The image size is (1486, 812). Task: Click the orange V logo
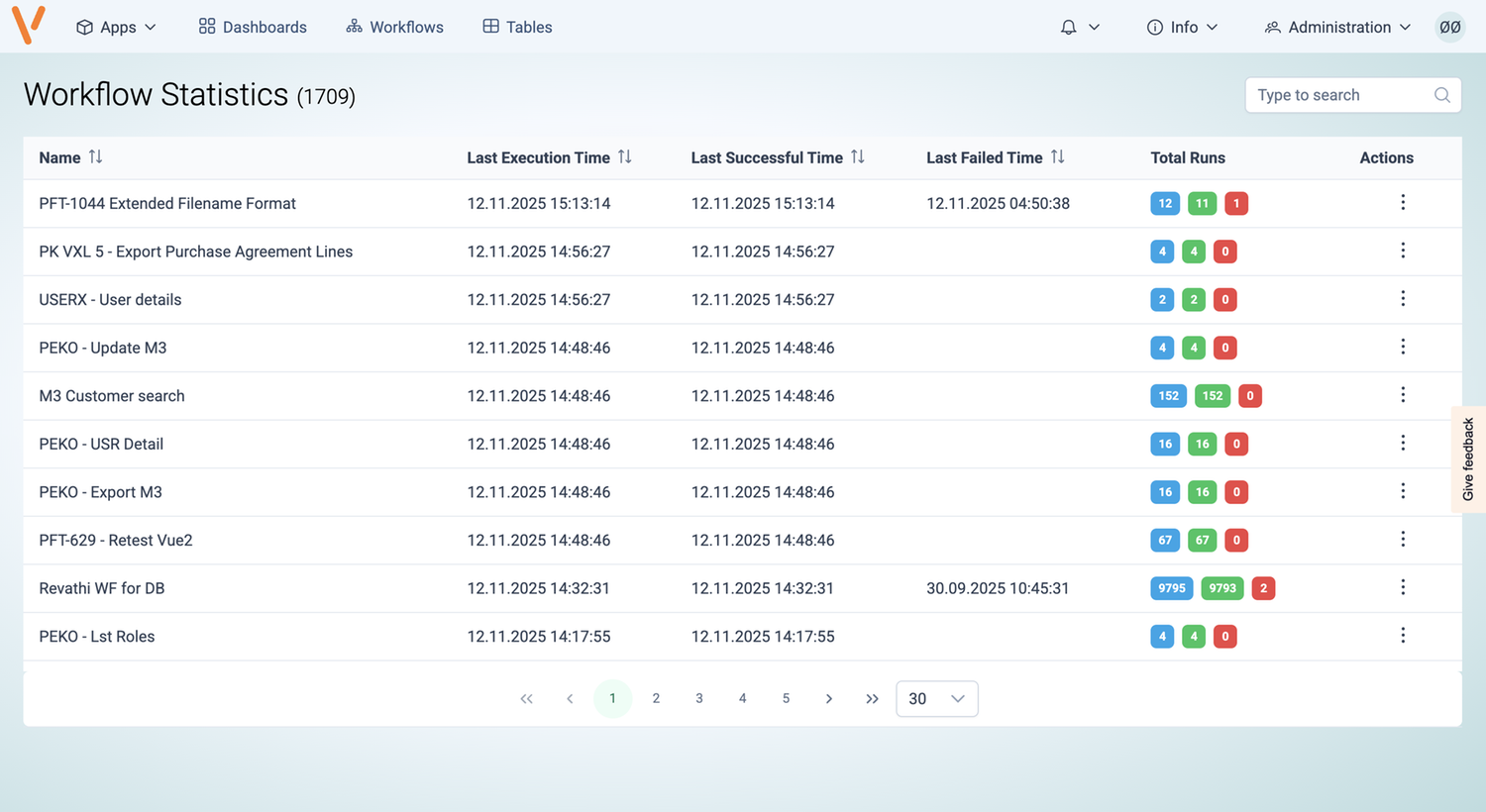tap(29, 25)
